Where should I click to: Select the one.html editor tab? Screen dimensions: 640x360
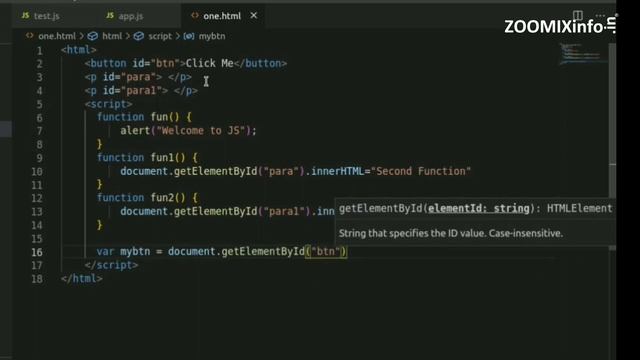pyautogui.click(x=222, y=16)
